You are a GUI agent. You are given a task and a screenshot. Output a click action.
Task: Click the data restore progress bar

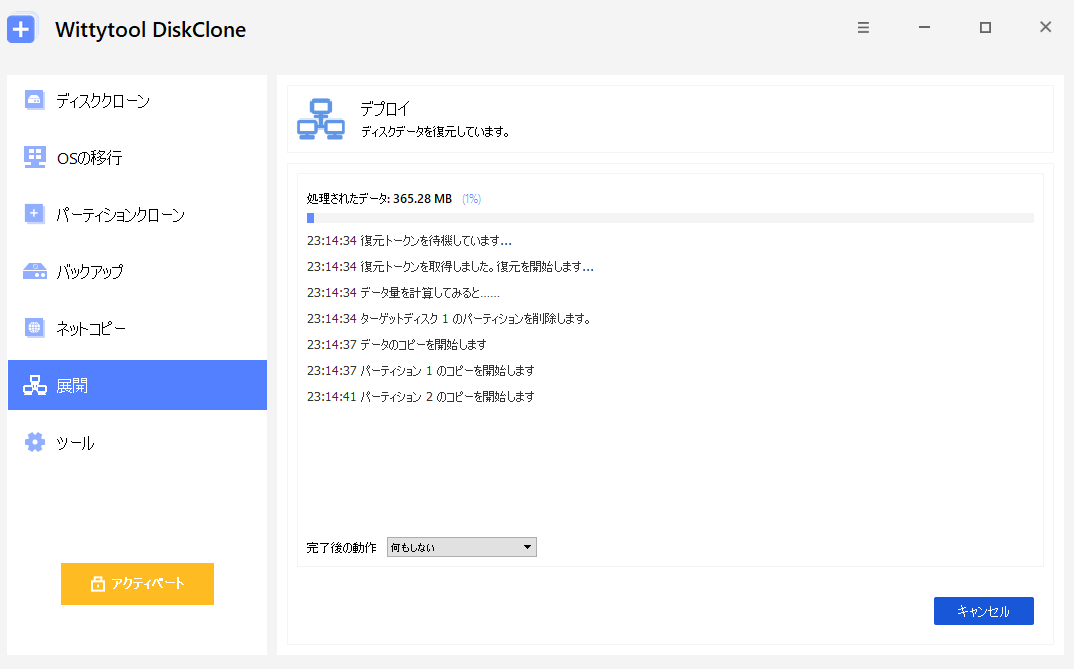coord(670,218)
